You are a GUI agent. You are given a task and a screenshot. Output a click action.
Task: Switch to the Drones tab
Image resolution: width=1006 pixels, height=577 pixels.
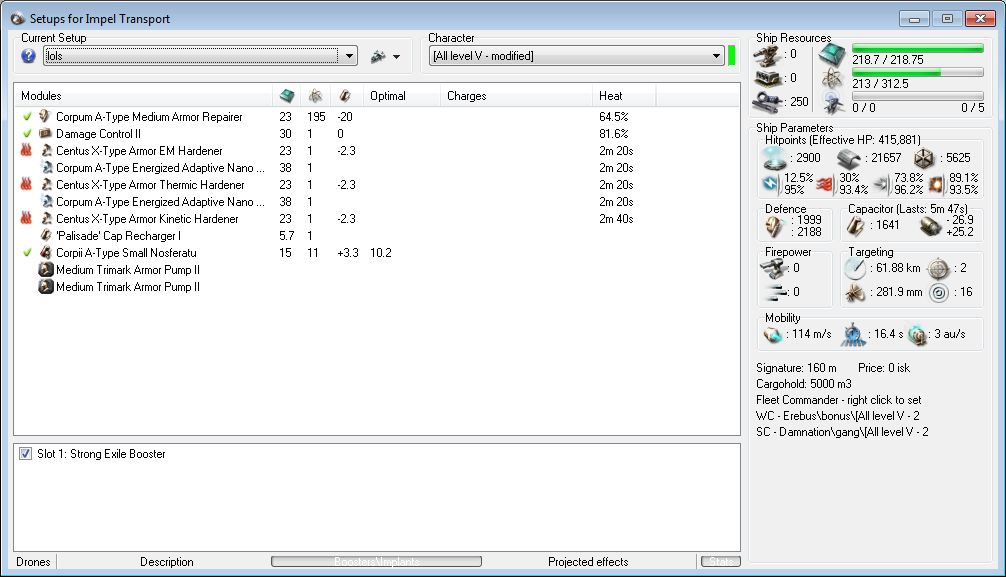(33, 562)
